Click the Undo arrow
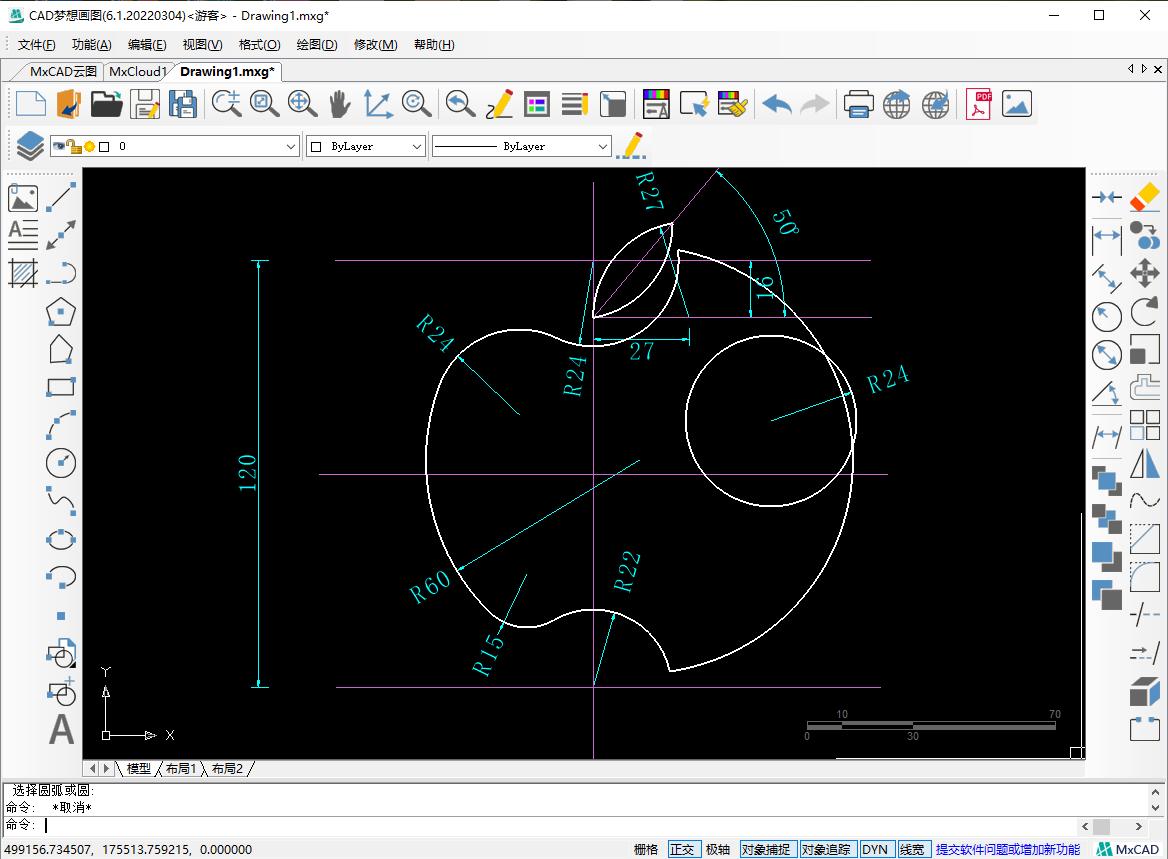This screenshot has width=1168, height=859. click(x=776, y=104)
